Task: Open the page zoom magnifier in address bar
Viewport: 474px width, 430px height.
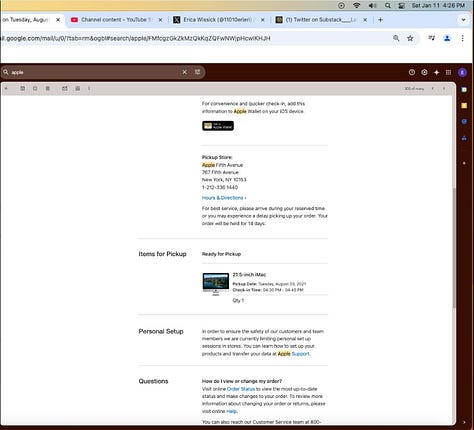Action: pos(396,38)
